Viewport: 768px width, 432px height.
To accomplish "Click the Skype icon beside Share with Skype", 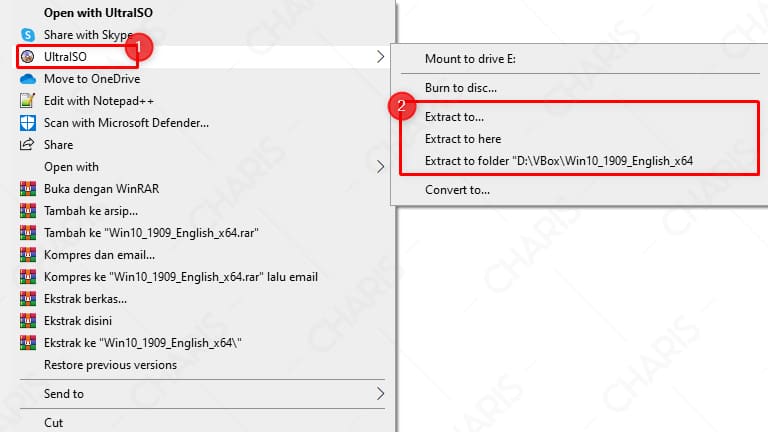I will 28,35.
